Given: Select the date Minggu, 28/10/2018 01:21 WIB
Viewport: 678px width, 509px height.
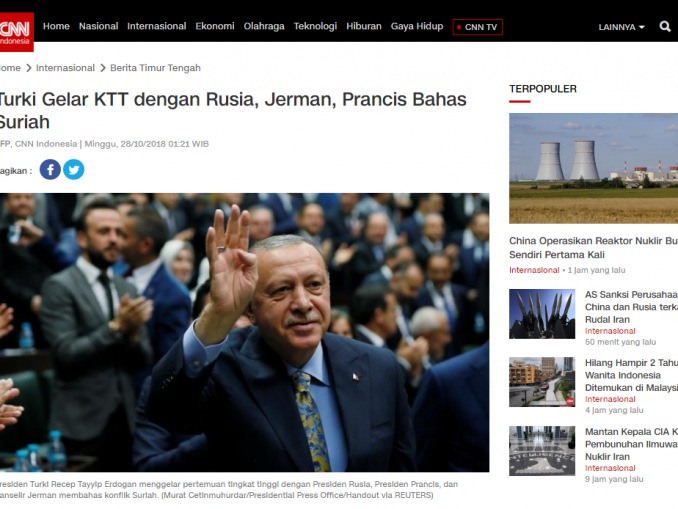Looking at the screenshot, I should pyautogui.click(x=147, y=144).
